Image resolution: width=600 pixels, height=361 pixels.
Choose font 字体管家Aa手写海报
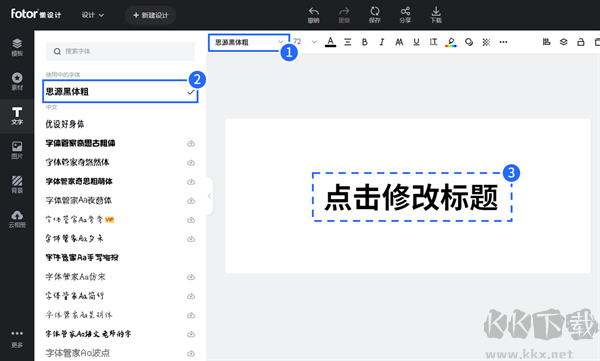[82, 258]
